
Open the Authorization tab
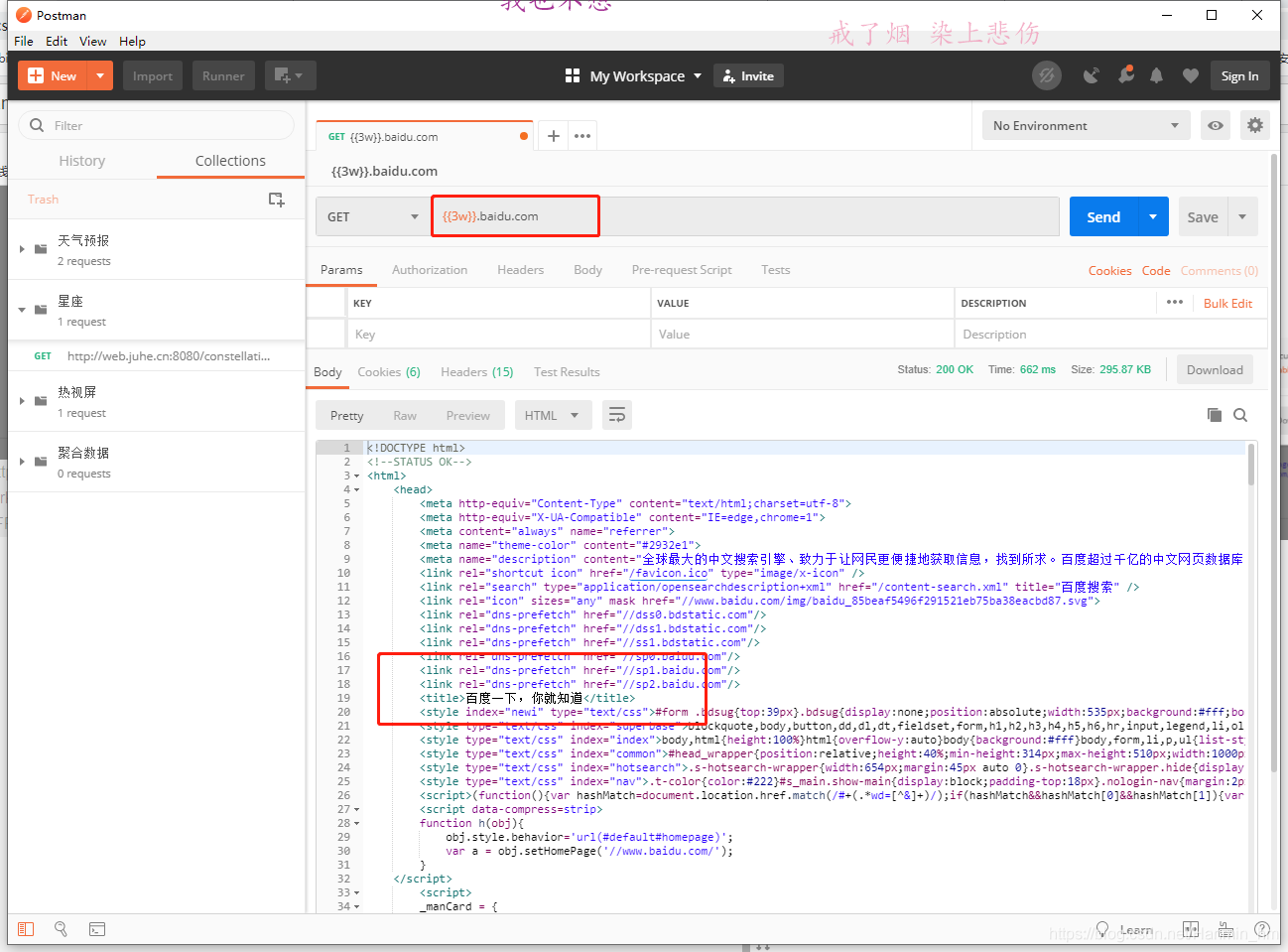tap(430, 270)
